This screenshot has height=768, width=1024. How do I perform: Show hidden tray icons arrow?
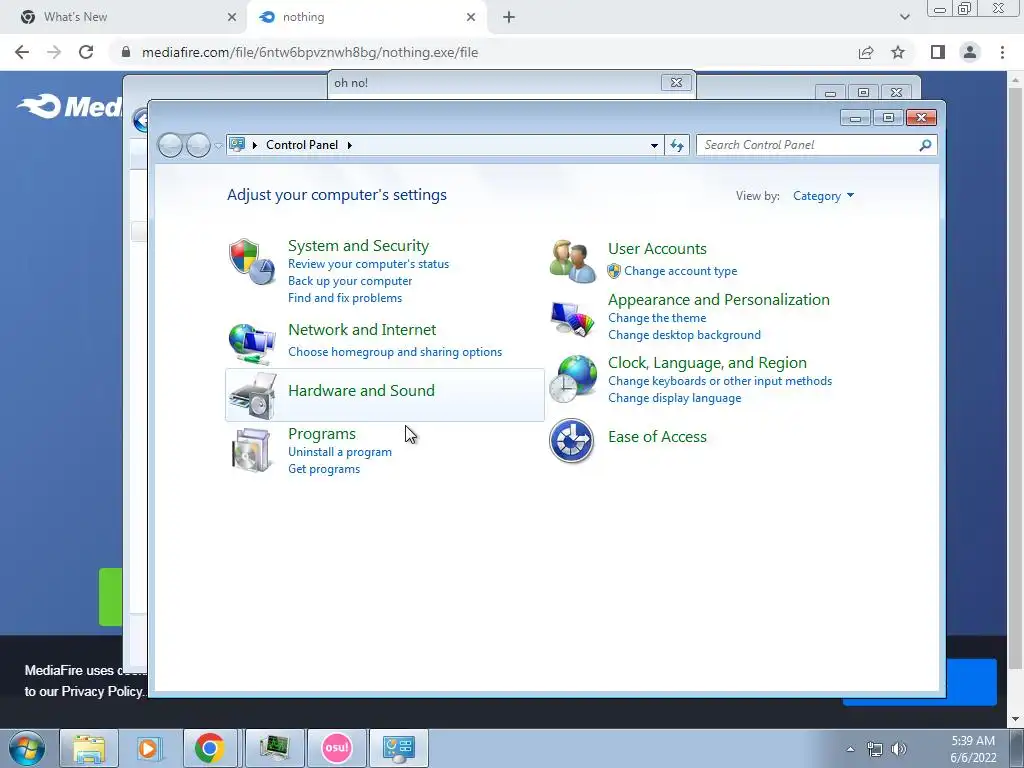[850, 749]
